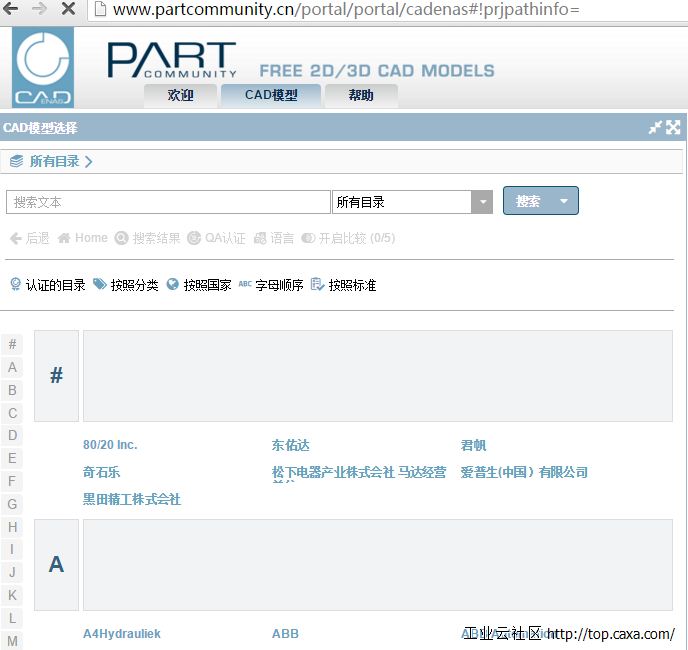Screen dimensions: 688x650
Task: Open the ABB catalog
Action: (285, 634)
